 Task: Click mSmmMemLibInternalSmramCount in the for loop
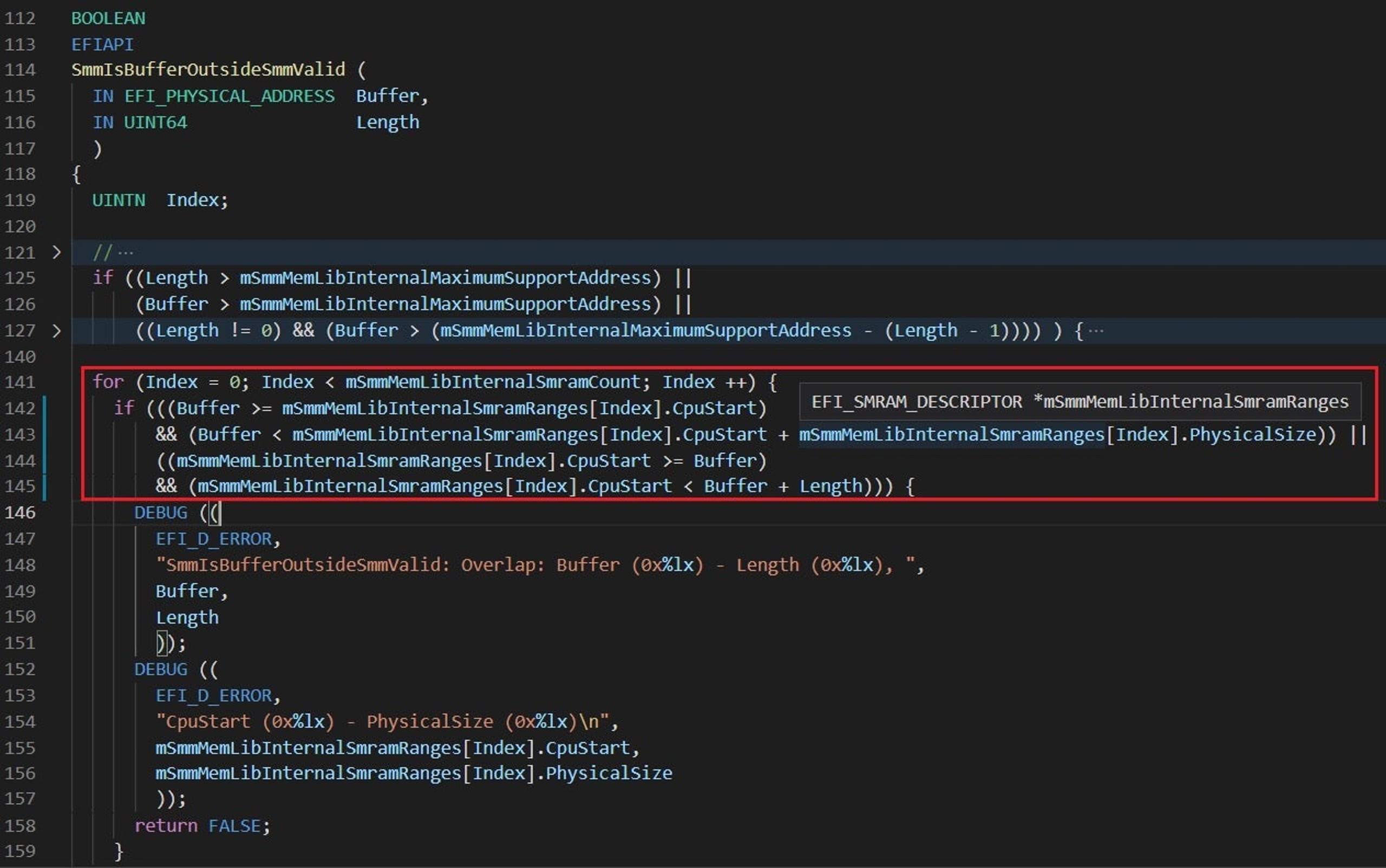[493, 382]
